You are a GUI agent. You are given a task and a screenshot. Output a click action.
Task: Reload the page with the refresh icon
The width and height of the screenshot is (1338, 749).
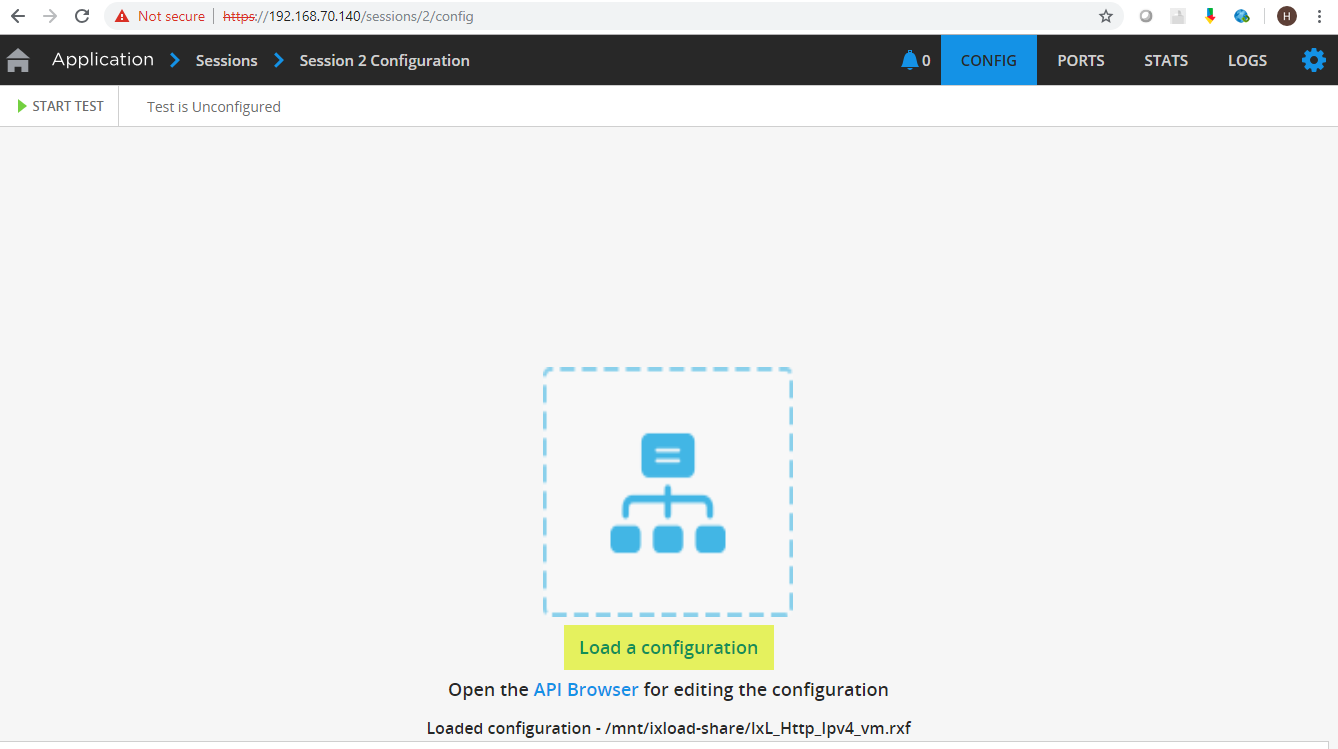pyautogui.click(x=82, y=16)
